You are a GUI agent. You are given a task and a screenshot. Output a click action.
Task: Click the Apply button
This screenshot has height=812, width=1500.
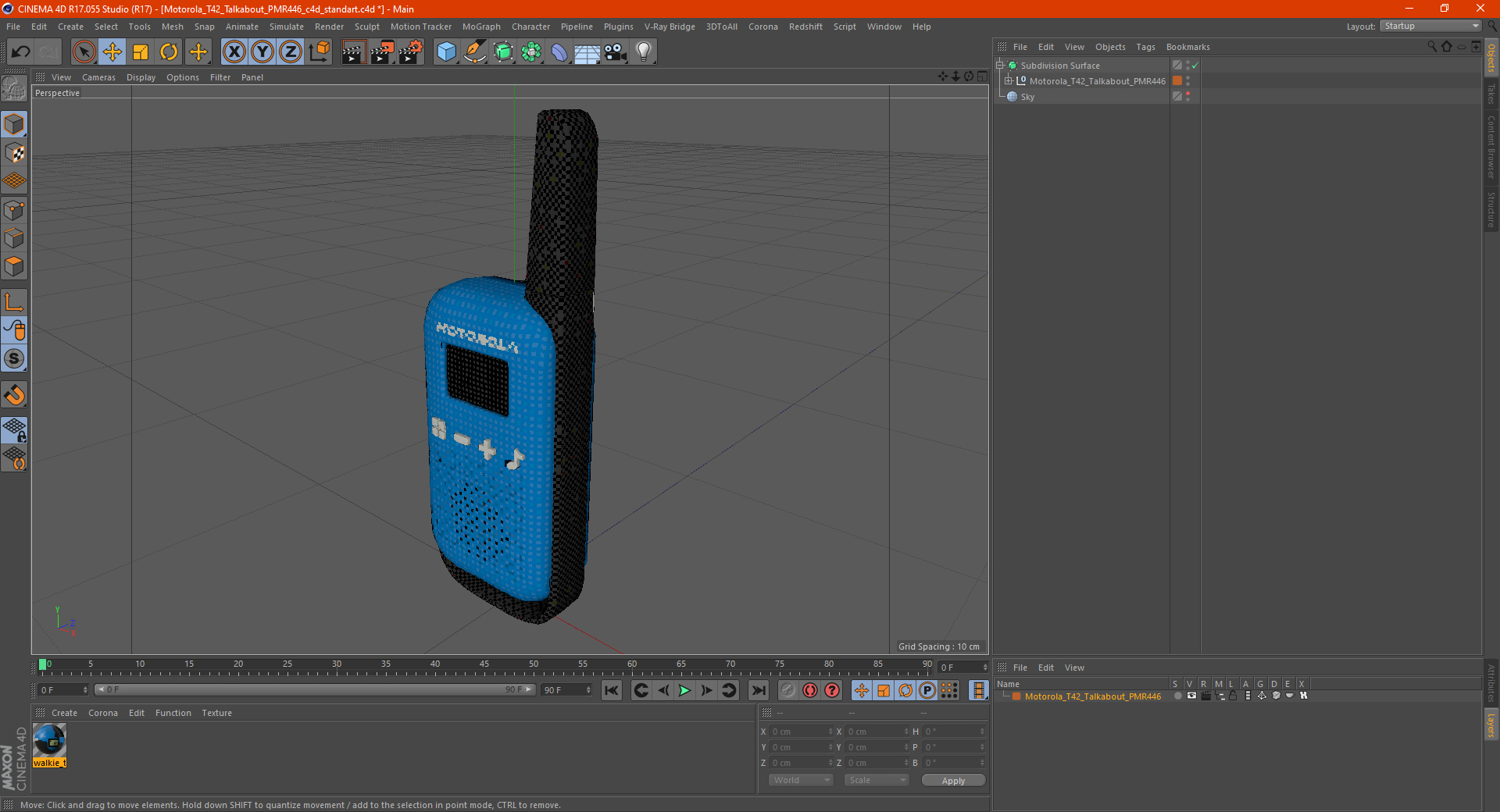(x=953, y=781)
